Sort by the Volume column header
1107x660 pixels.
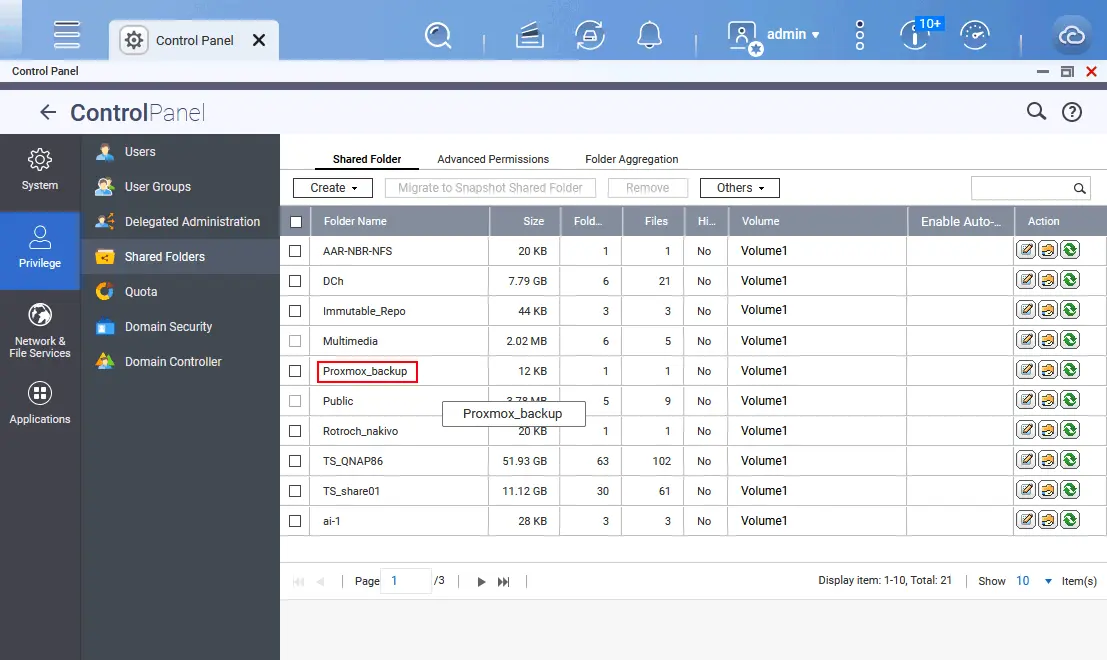[818, 221]
